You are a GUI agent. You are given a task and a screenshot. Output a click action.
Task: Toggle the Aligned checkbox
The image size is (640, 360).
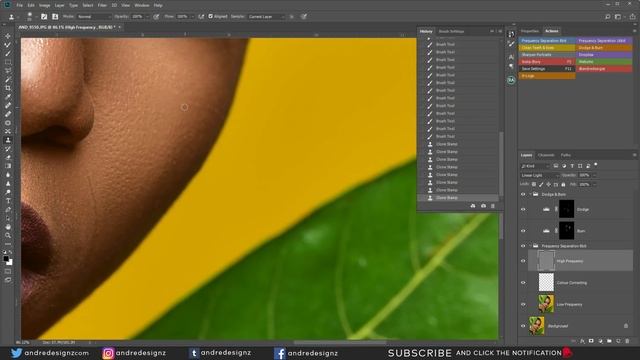click(x=211, y=17)
